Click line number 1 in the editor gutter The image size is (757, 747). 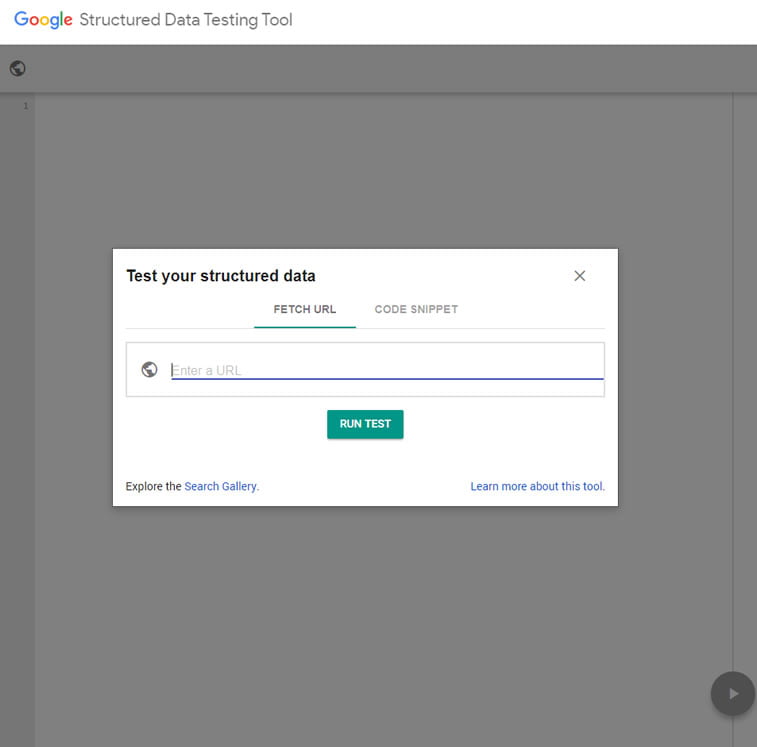pos(26,106)
